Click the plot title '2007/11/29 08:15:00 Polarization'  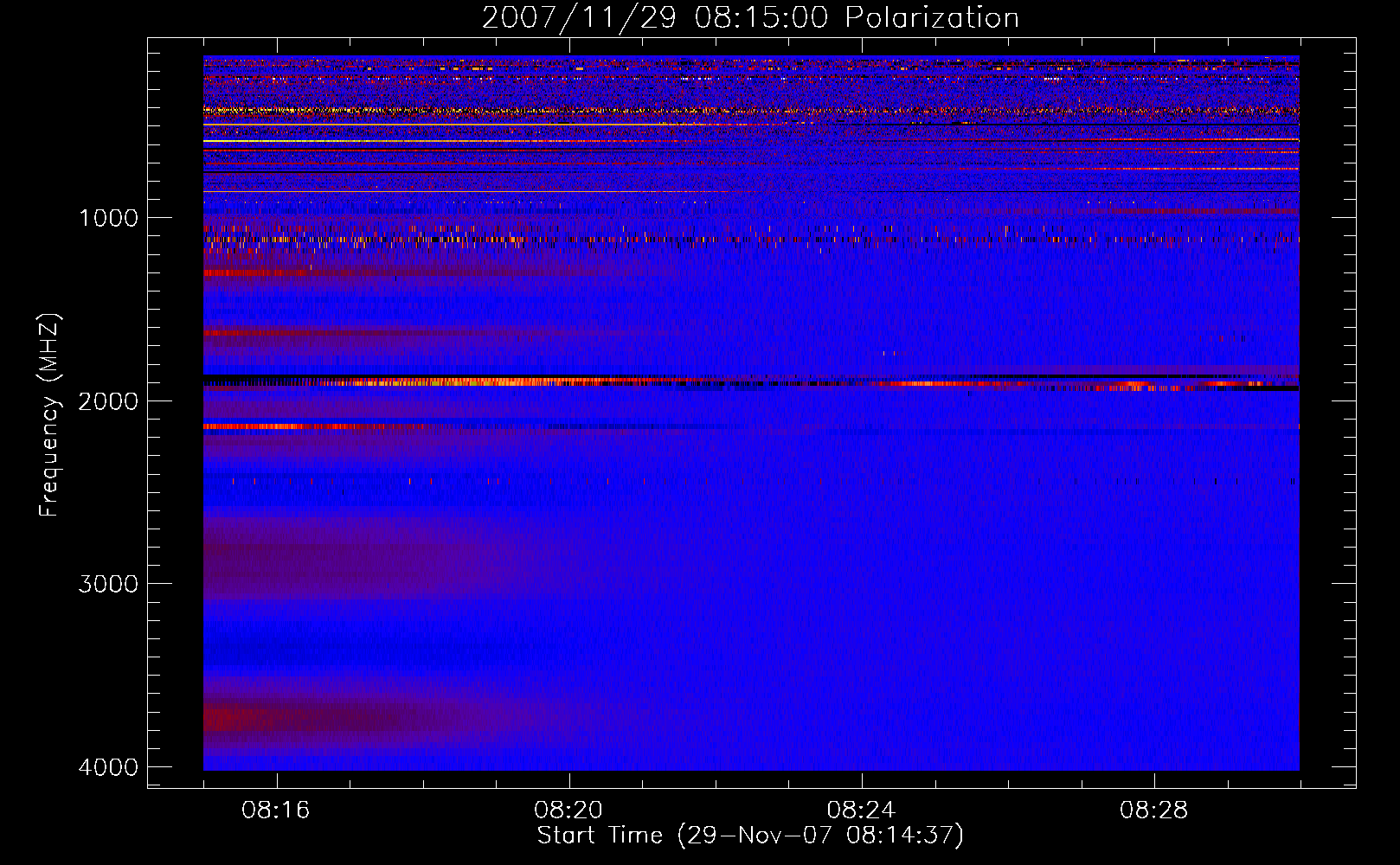750,17
